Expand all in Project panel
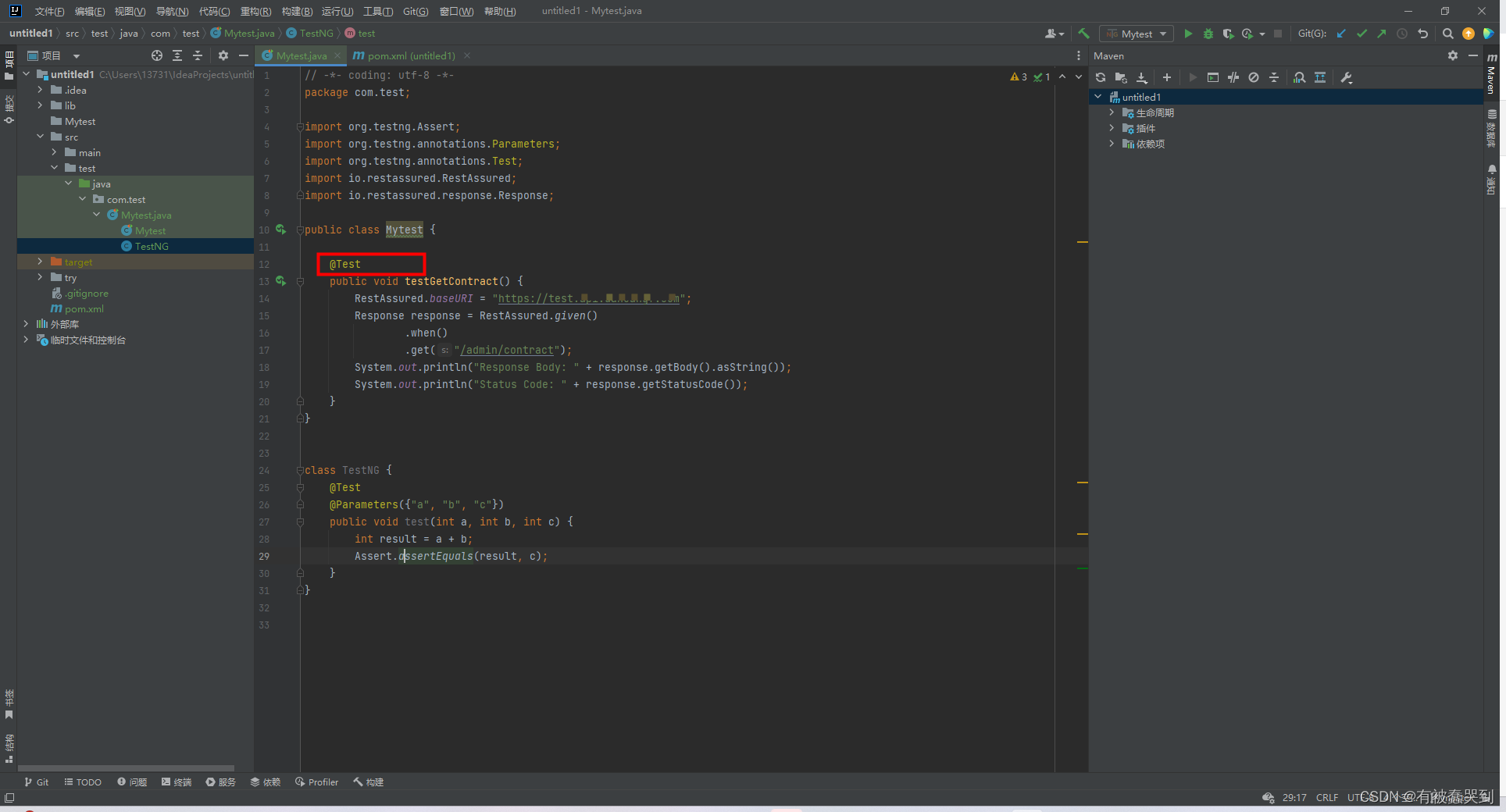Image resolution: width=1506 pixels, height=812 pixels. [x=177, y=55]
